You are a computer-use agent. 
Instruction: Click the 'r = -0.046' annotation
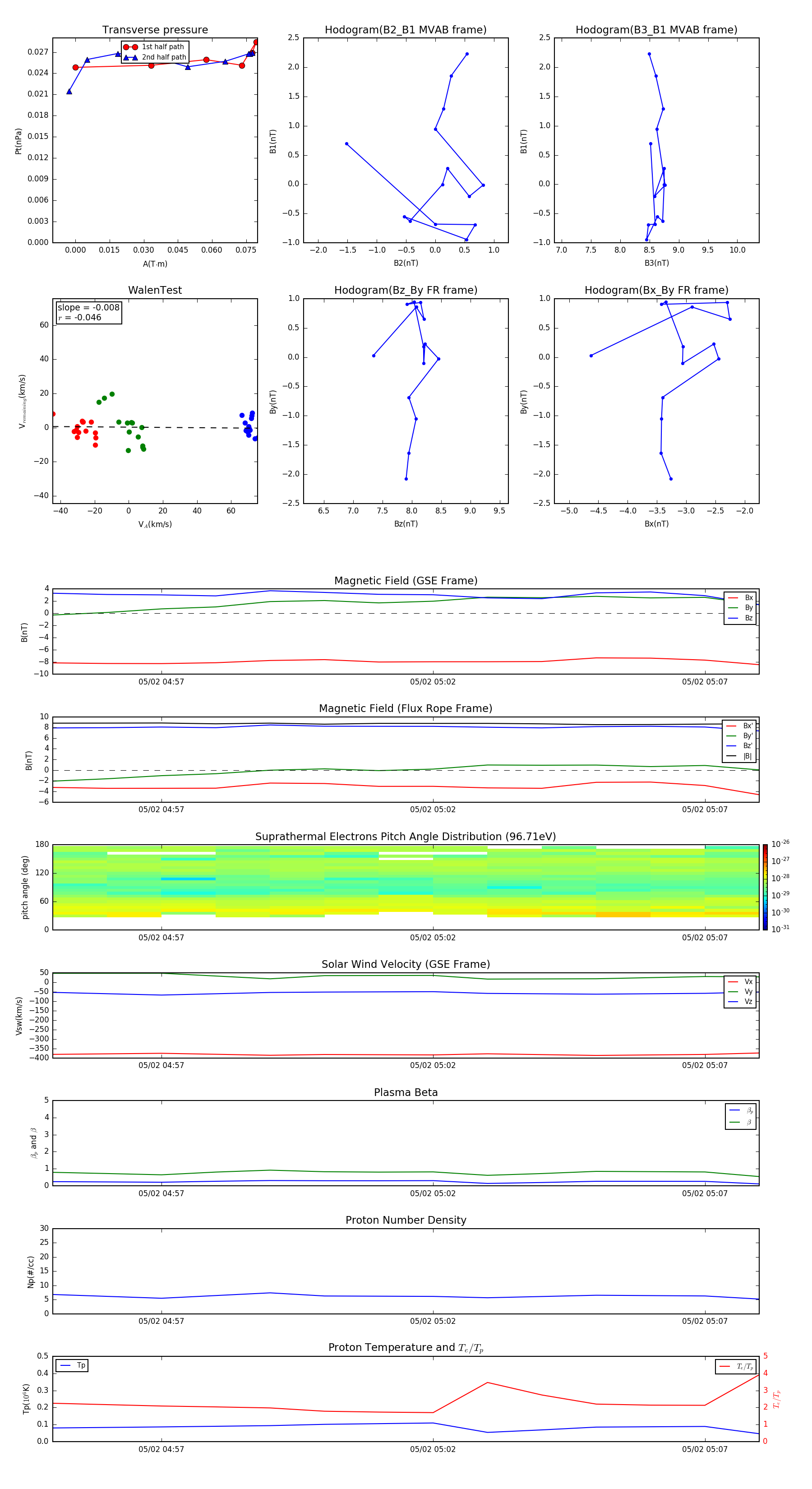[80, 318]
